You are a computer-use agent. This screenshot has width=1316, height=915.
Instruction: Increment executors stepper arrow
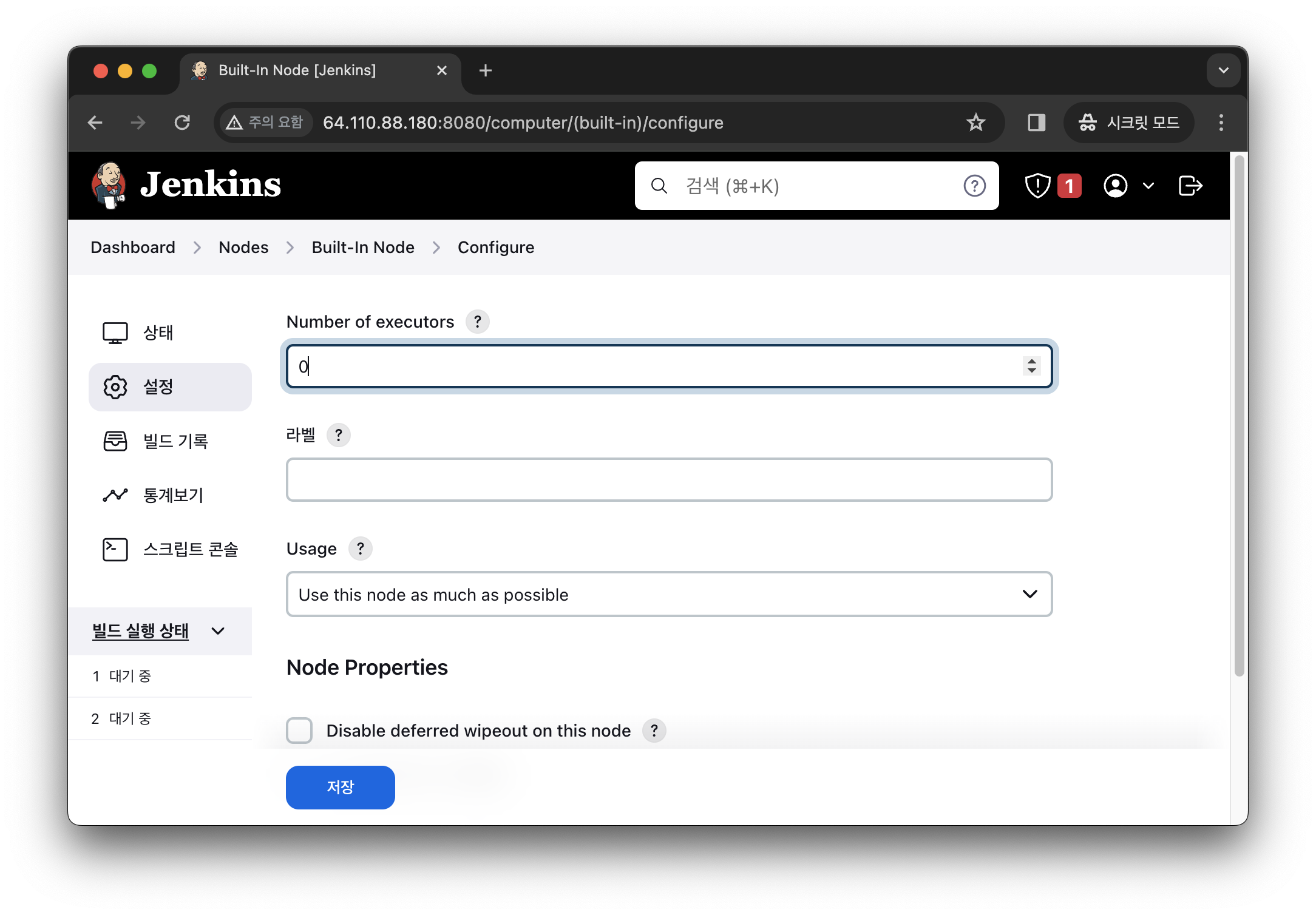1031,361
